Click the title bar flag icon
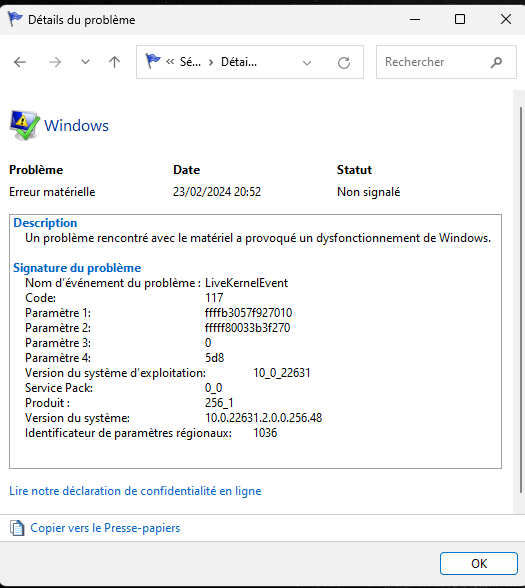The height and width of the screenshot is (588, 525). 15,19
